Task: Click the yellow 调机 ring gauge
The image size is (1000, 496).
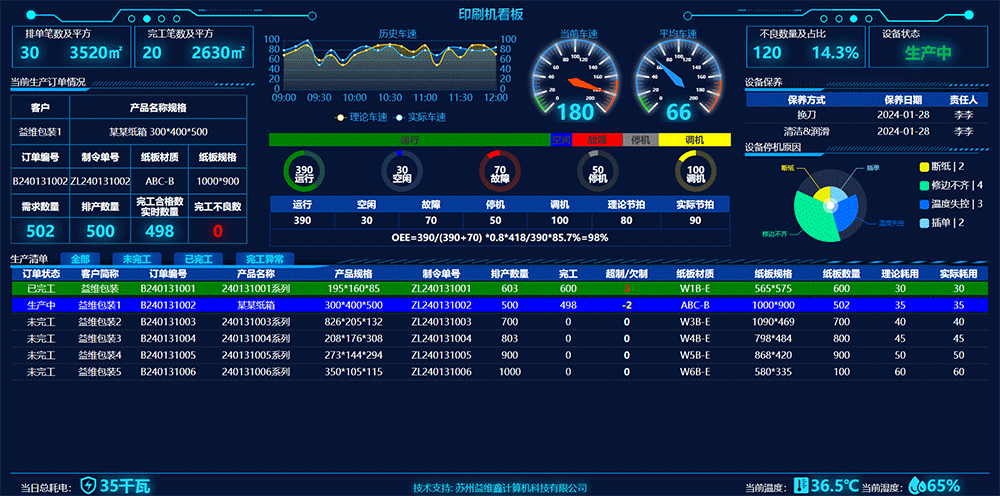Action: (x=696, y=172)
